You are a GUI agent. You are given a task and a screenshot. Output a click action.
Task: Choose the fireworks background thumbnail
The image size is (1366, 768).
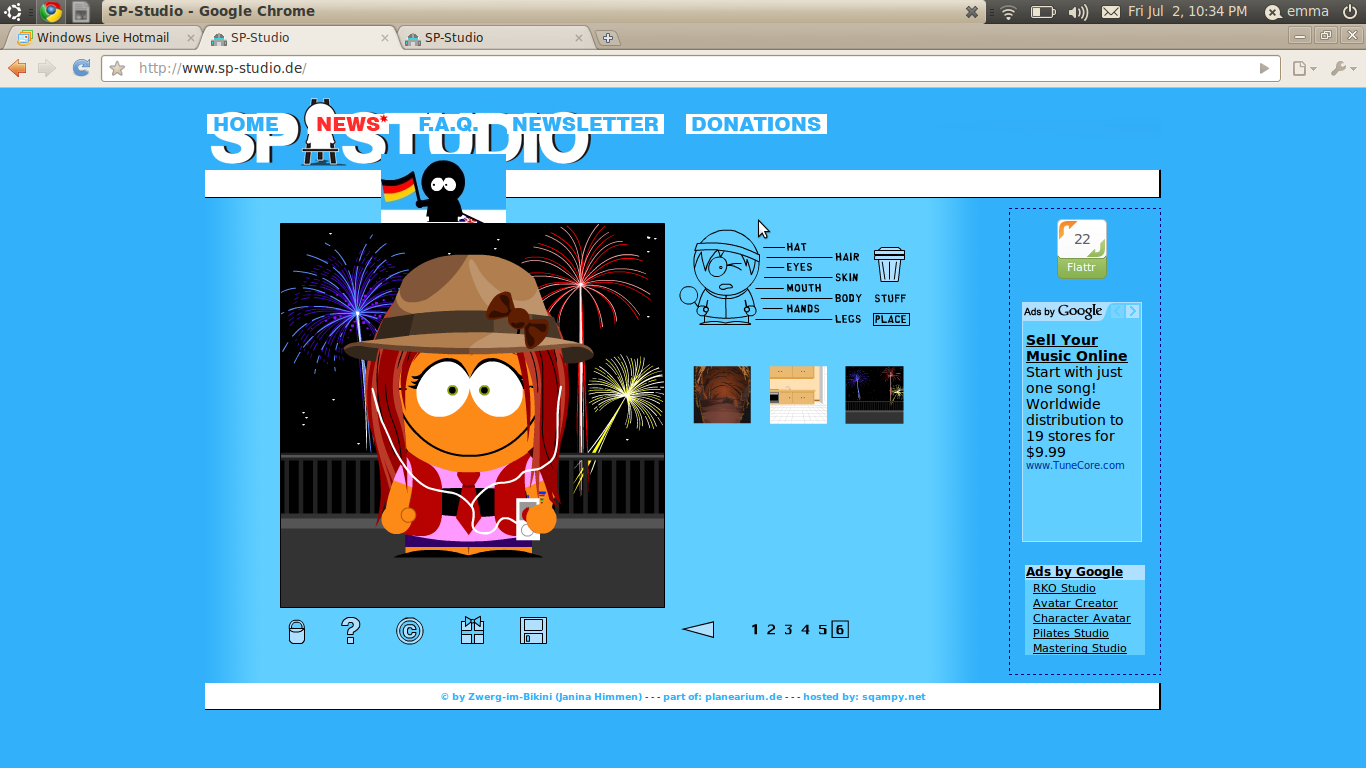(874, 394)
